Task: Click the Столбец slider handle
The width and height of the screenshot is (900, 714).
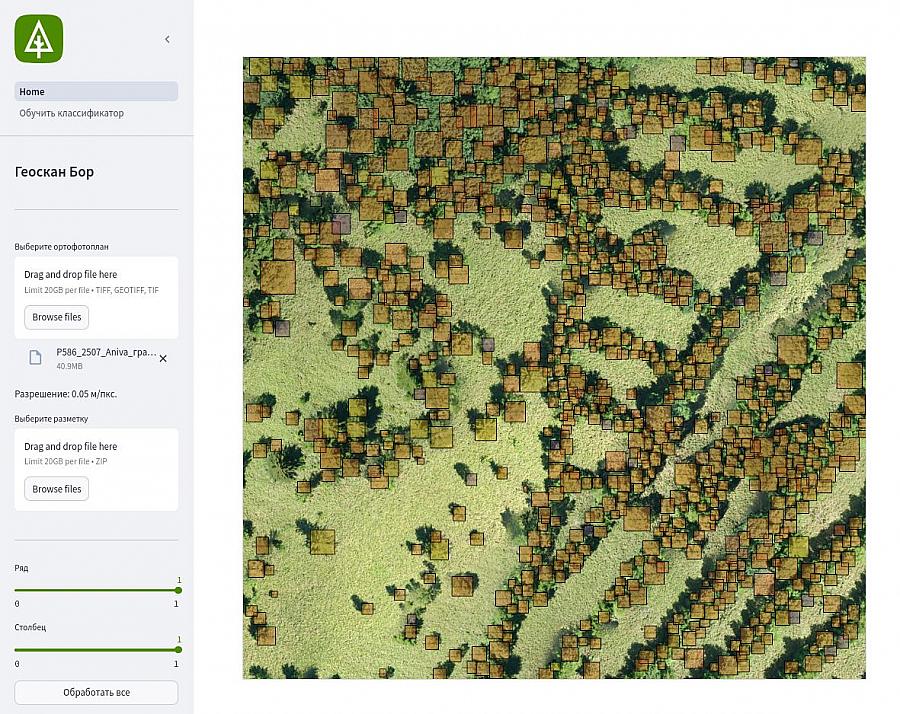Action: tap(178, 650)
